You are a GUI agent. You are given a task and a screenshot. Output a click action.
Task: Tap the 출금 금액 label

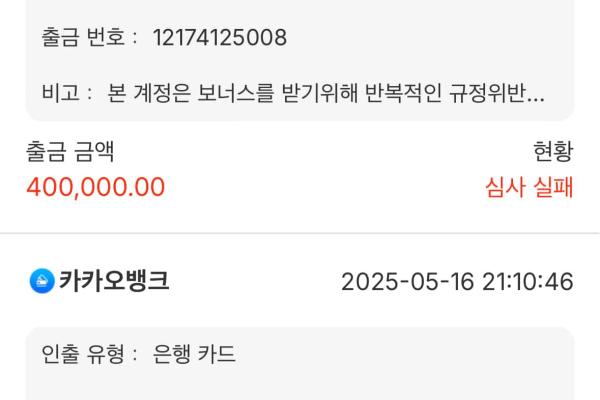(x=70, y=151)
